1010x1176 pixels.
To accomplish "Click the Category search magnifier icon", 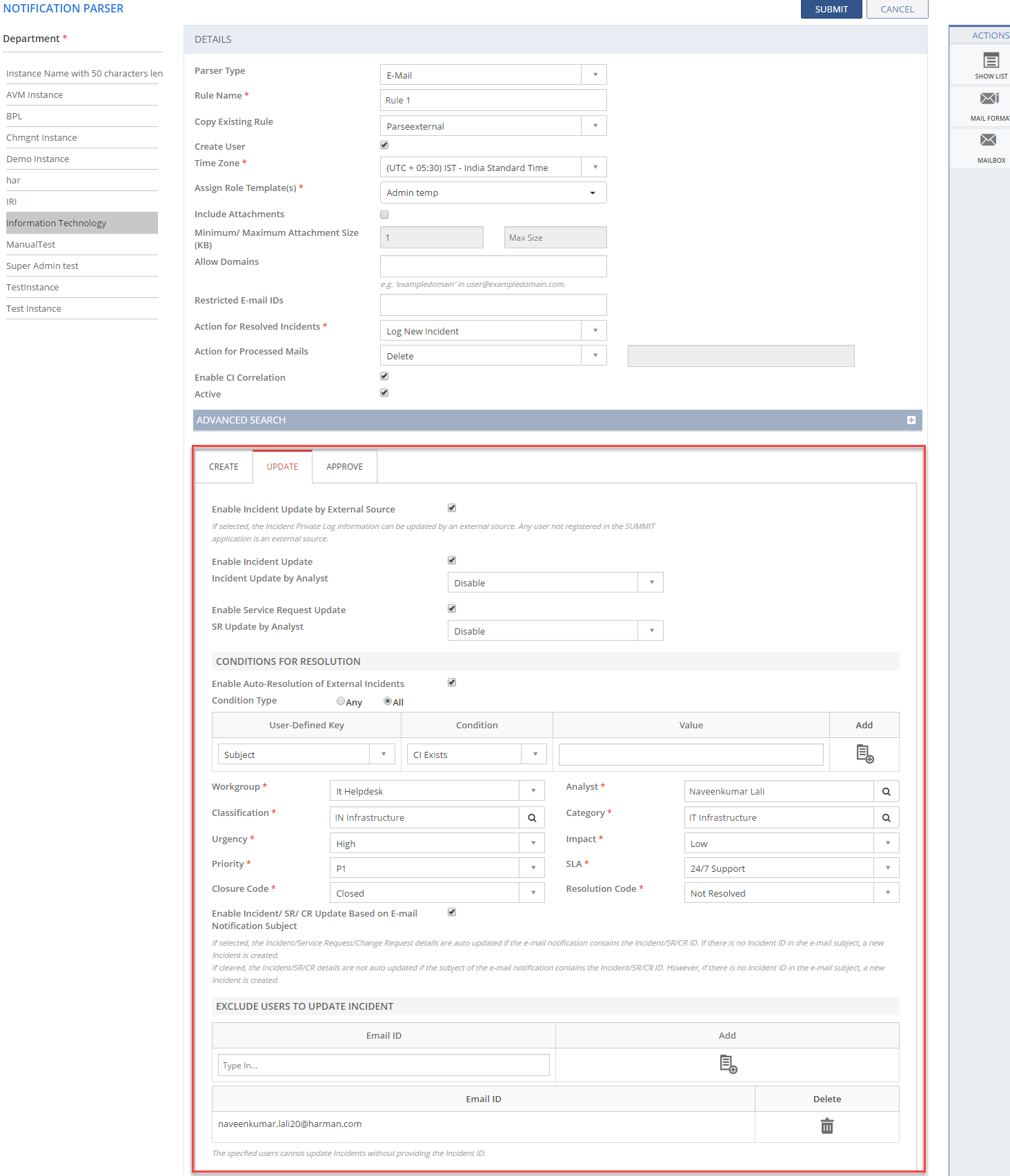I will 886,818.
